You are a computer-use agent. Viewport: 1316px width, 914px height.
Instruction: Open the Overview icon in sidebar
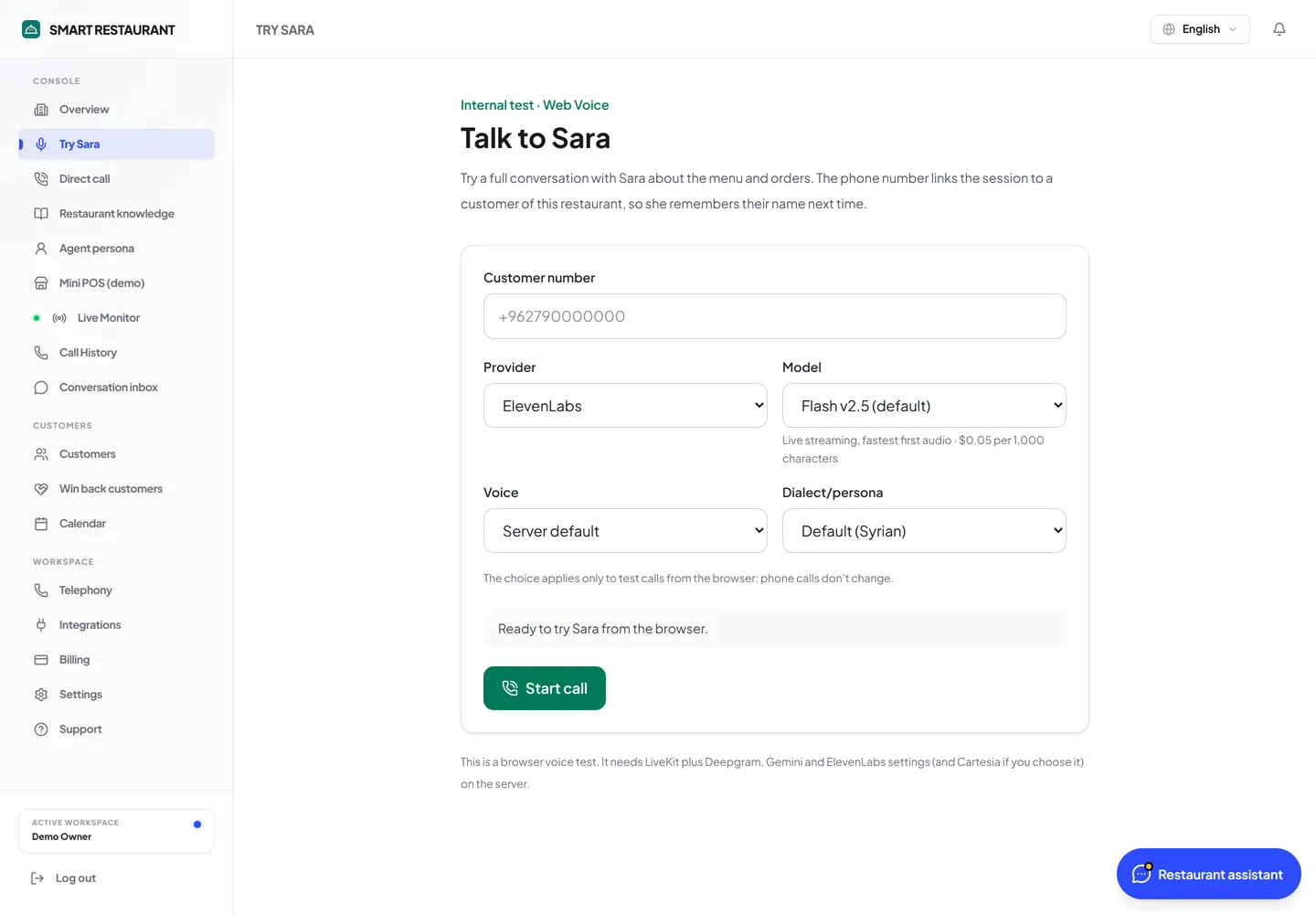click(x=41, y=110)
